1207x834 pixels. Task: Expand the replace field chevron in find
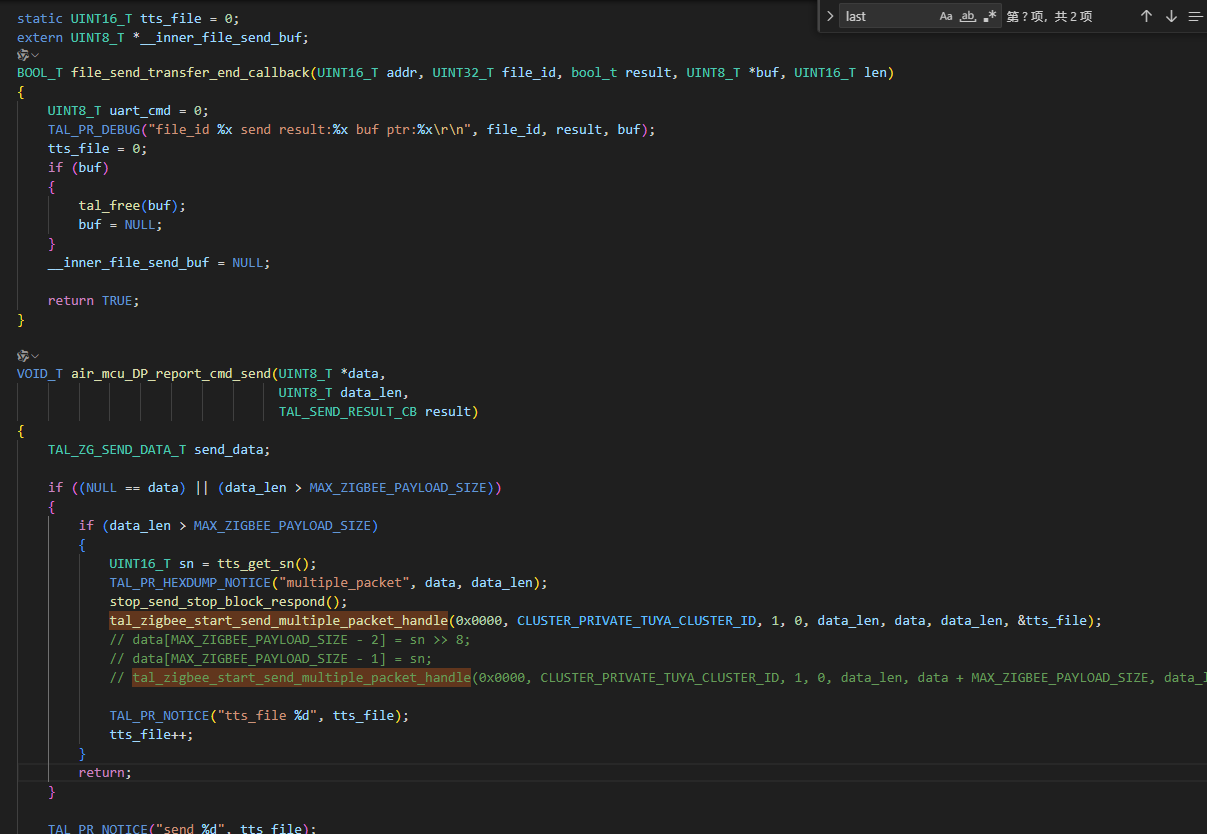click(830, 16)
